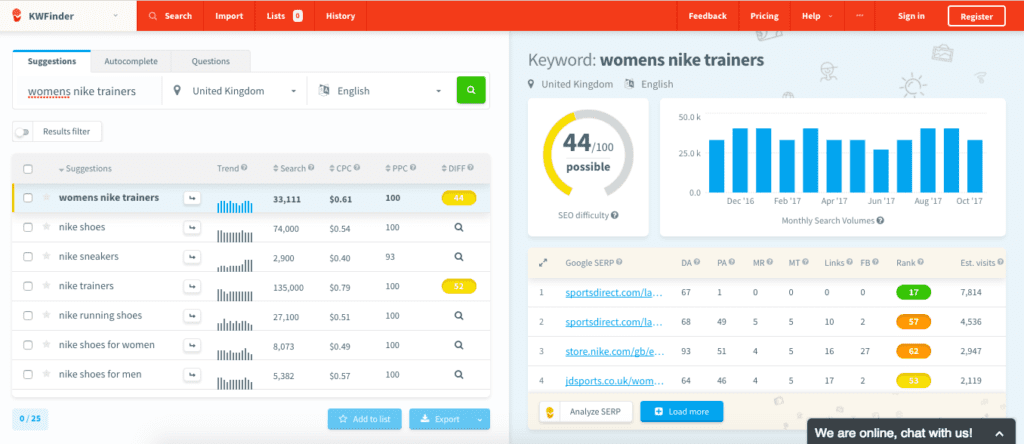
Task: Click the keyword search input field
Action: point(88,91)
